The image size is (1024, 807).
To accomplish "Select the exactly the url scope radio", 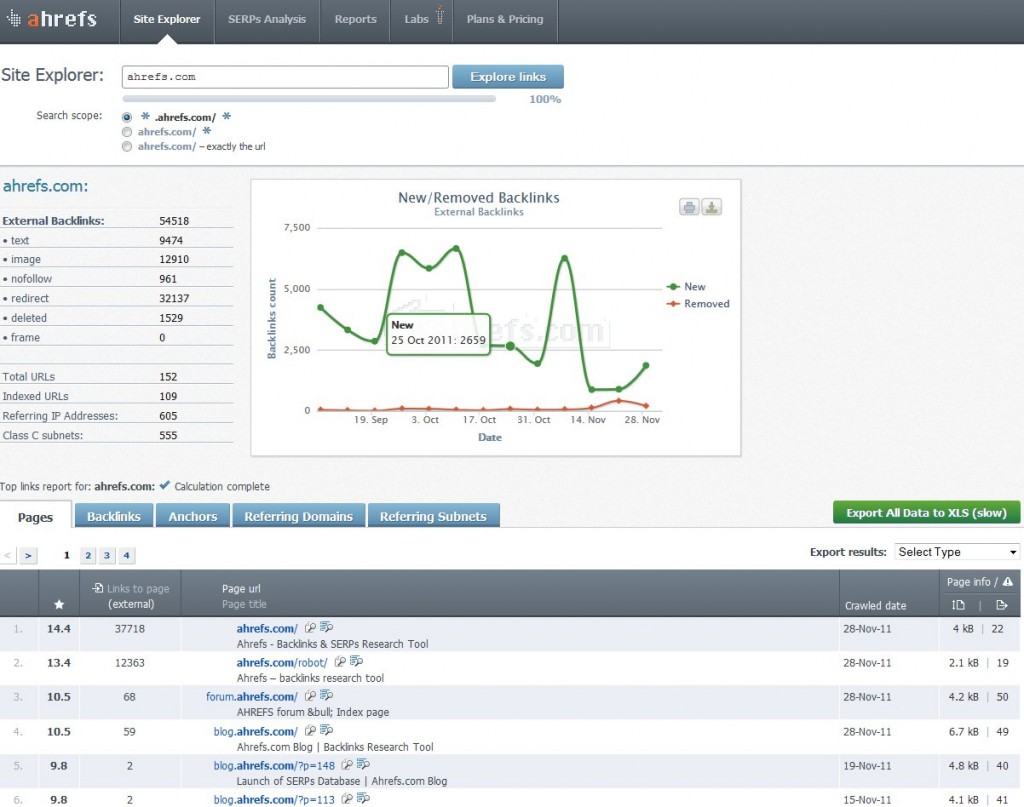I will [x=127, y=147].
